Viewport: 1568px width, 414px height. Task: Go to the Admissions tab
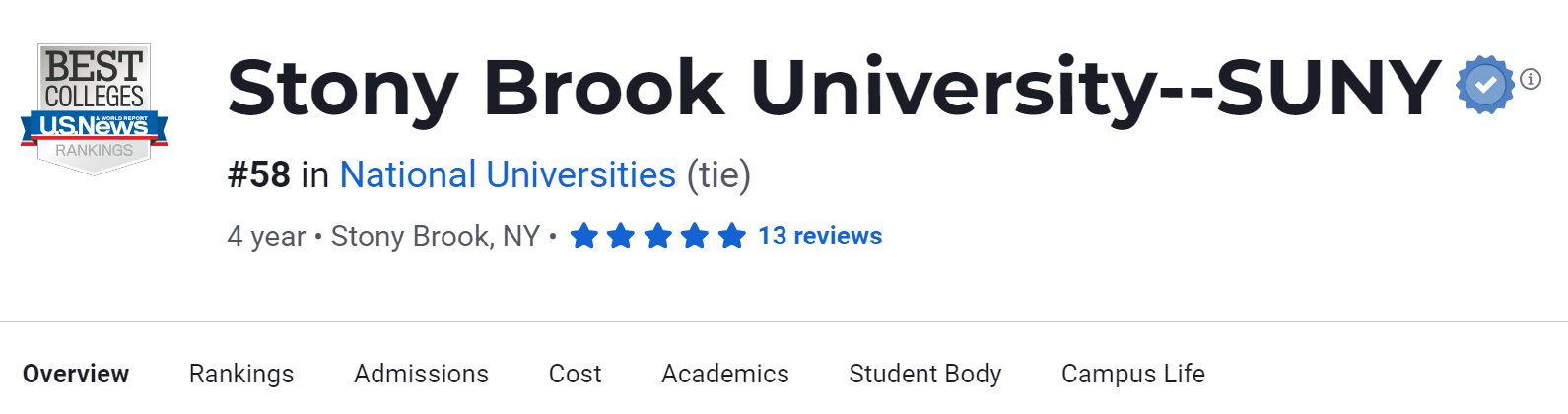(421, 375)
